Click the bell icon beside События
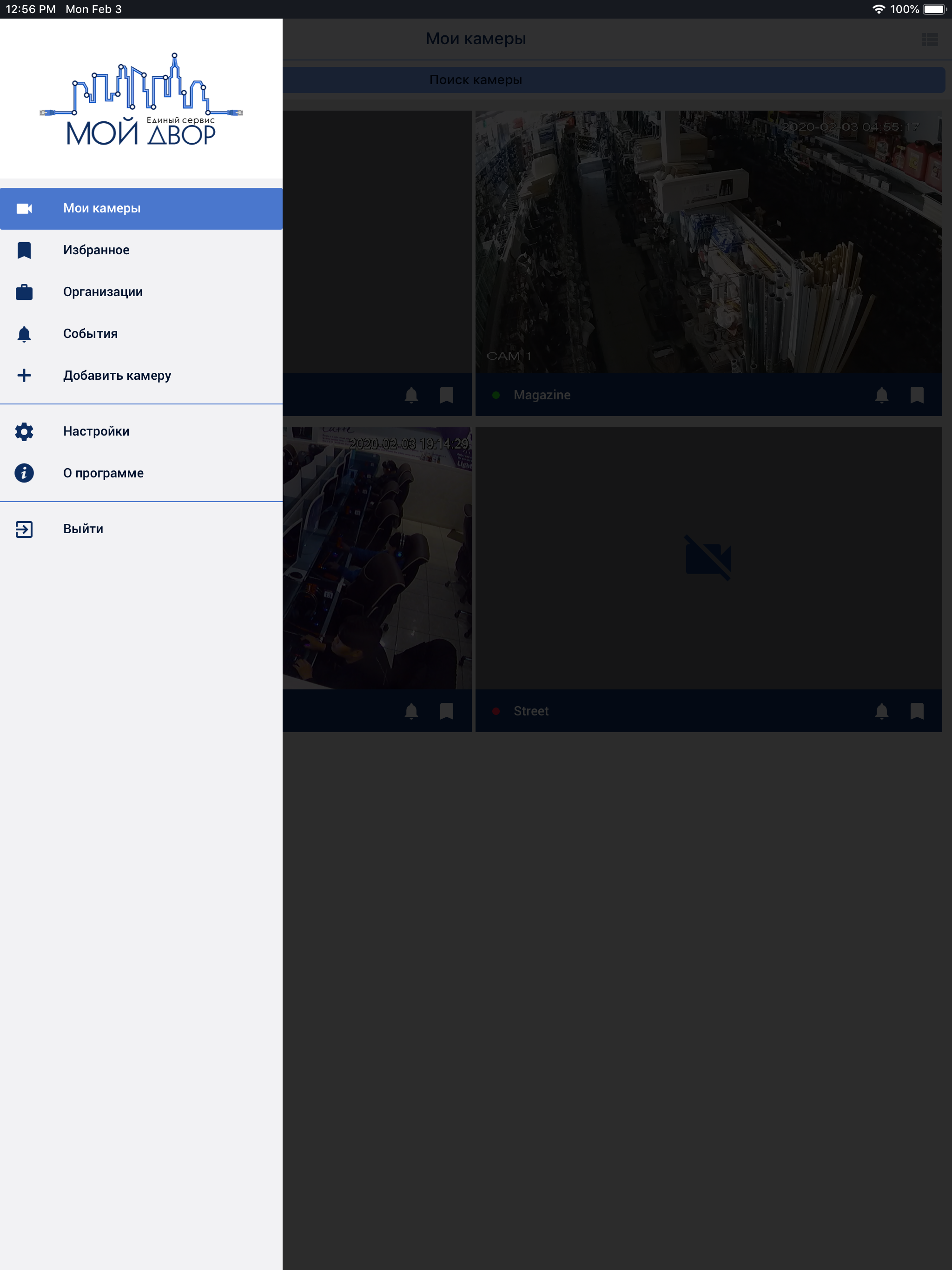 pyautogui.click(x=24, y=334)
